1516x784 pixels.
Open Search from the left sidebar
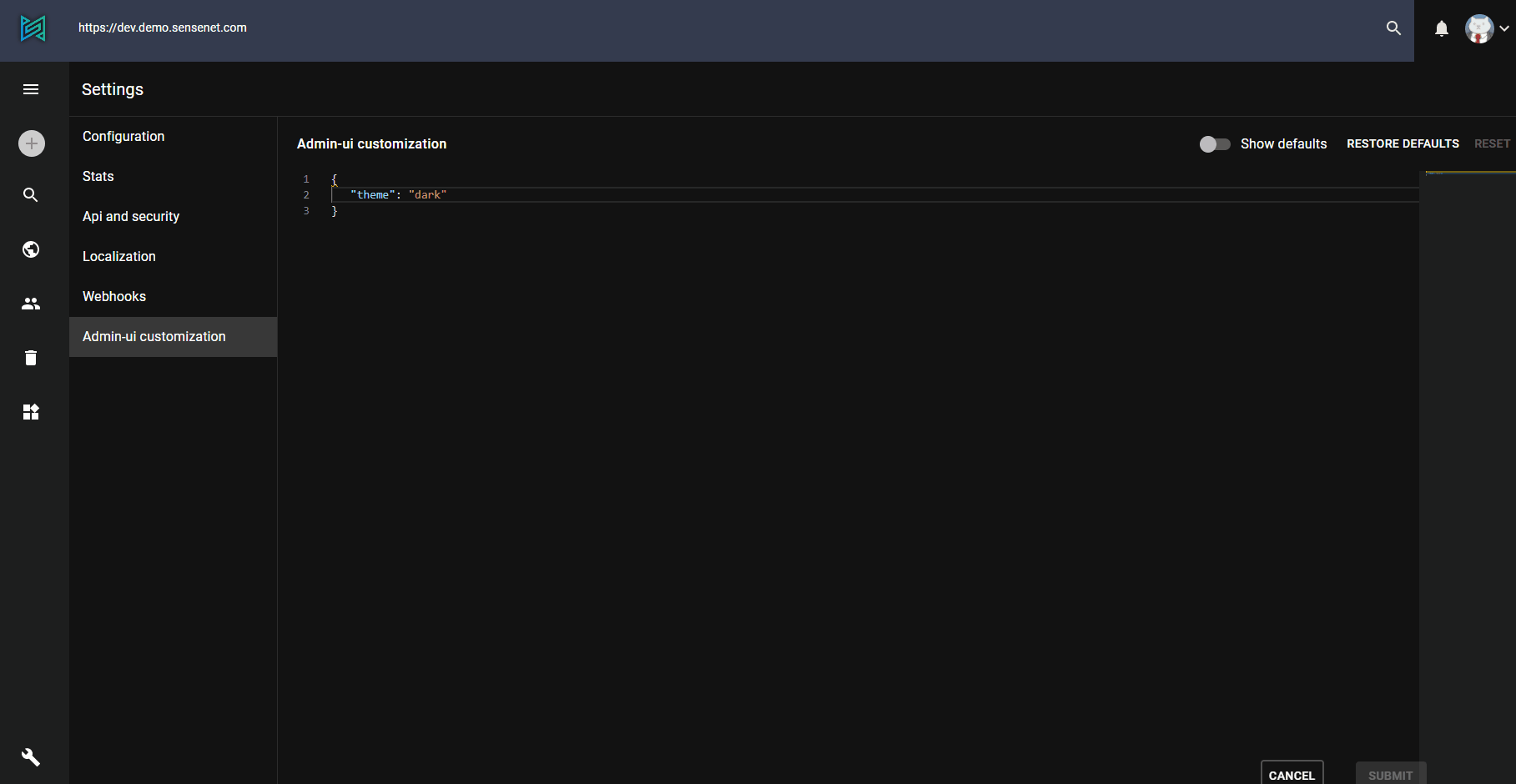31,195
